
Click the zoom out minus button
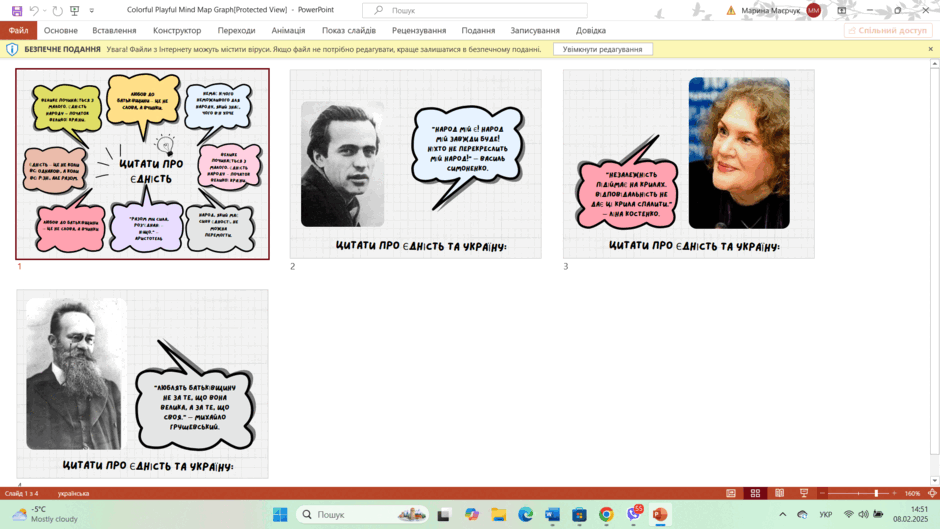(822, 493)
